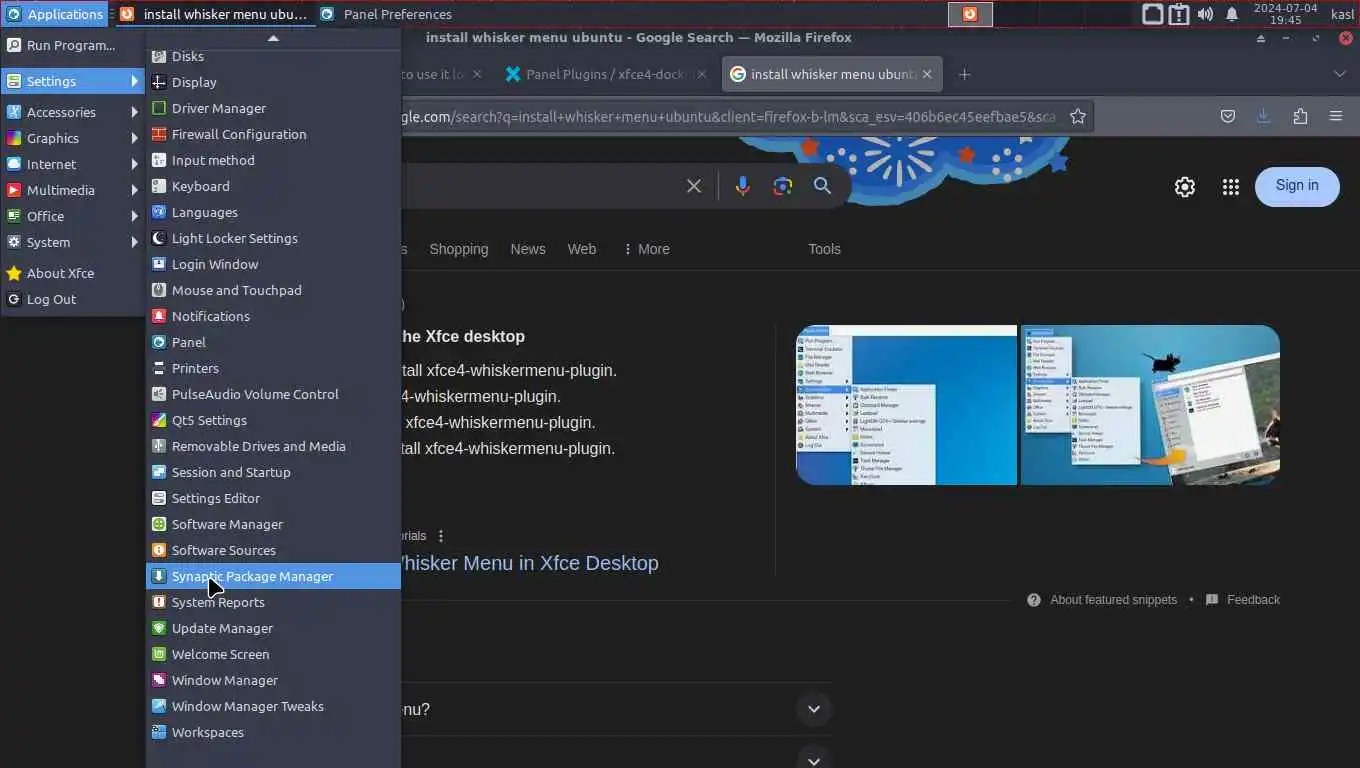Open Firefox downloads panel
Image resolution: width=1360 pixels, height=768 pixels.
point(1263,116)
